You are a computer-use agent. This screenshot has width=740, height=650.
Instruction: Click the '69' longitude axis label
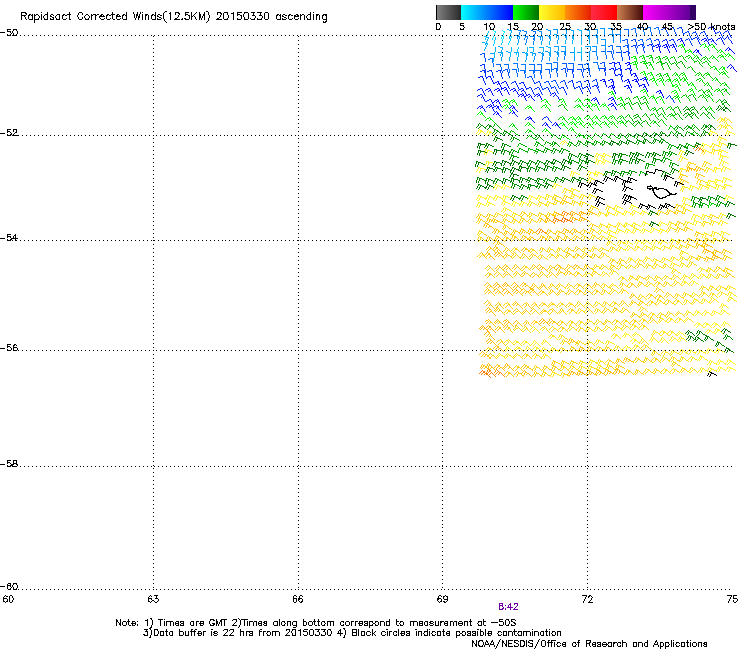442,599
